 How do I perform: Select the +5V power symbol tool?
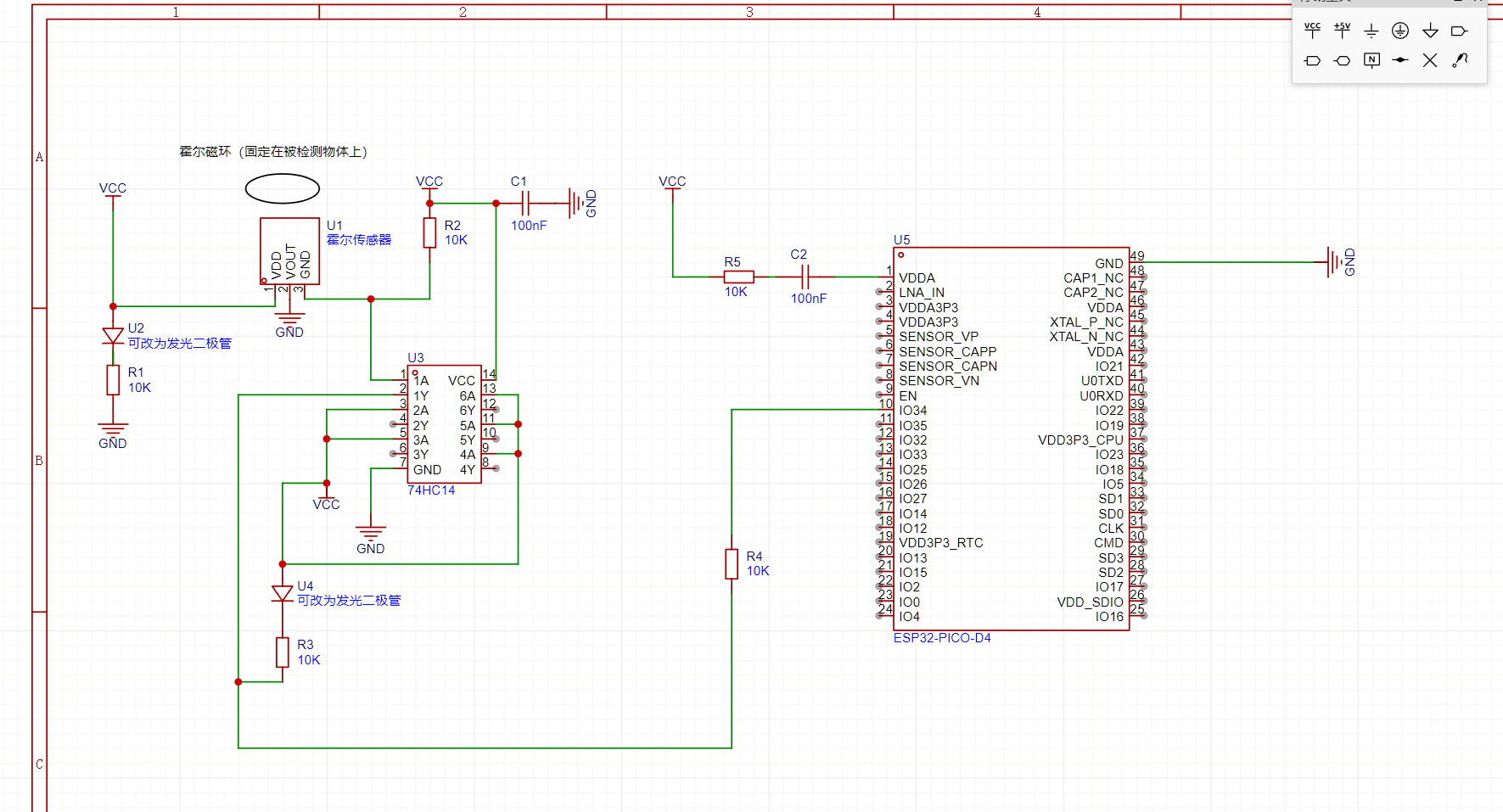coord(1342,31)
